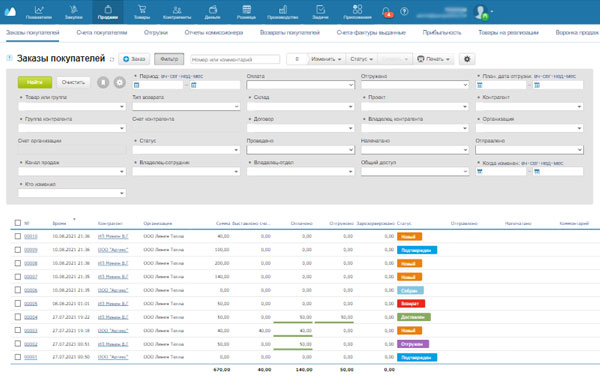This screenshot has width=600, height=382.
Task: Switch to Отгрузки tab
Action: coord(156,33)
